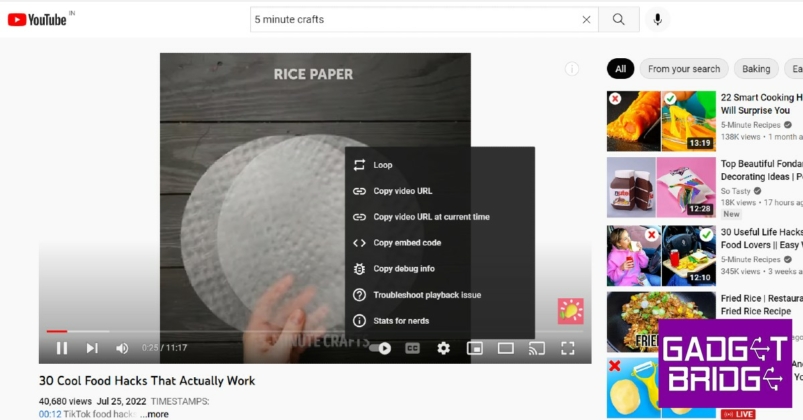Image resolution: width=803 pixels, height=420 pixels.
Task: Visit the So Tasty channel
Action: pyautogui.click(x=735, y=191)
